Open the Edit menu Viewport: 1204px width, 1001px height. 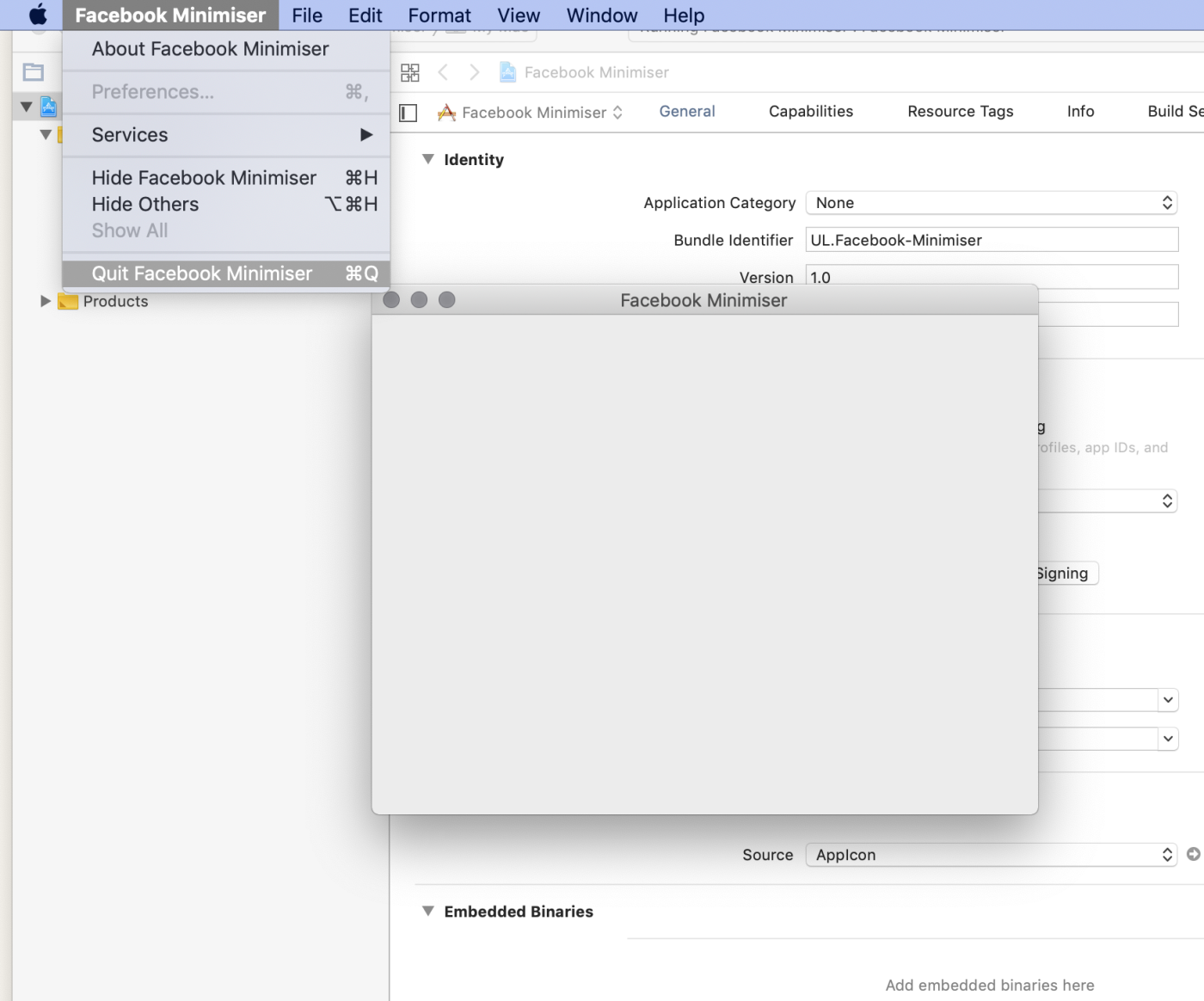point(365,15)
